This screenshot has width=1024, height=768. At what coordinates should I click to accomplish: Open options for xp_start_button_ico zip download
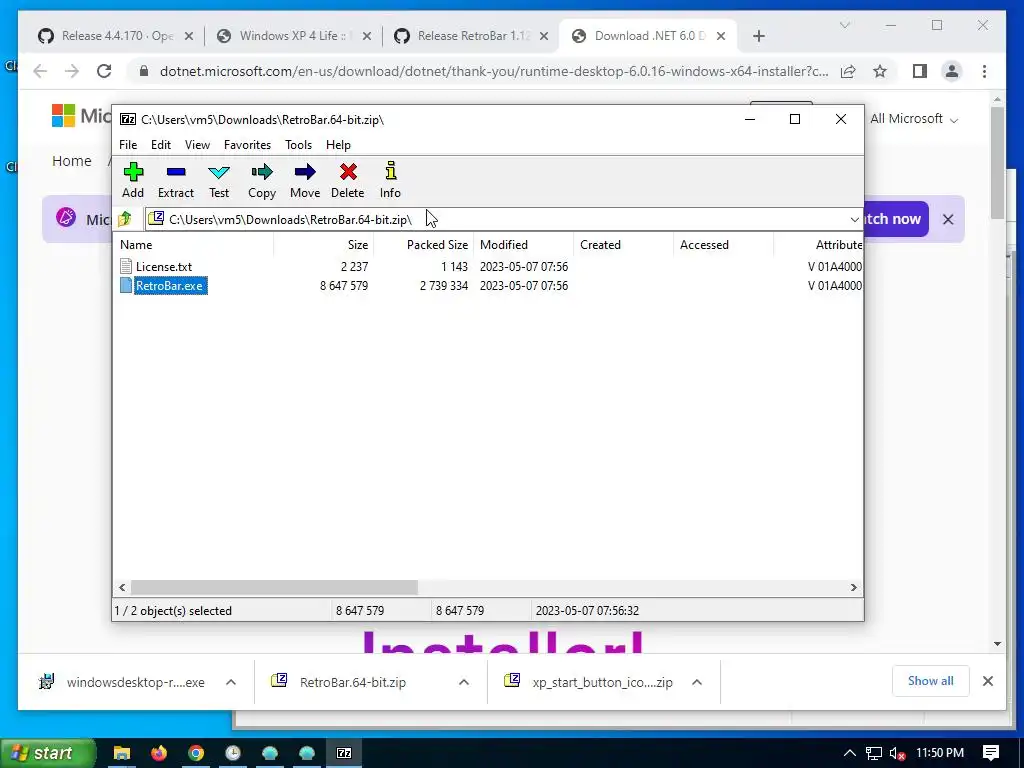coord(697,682)
